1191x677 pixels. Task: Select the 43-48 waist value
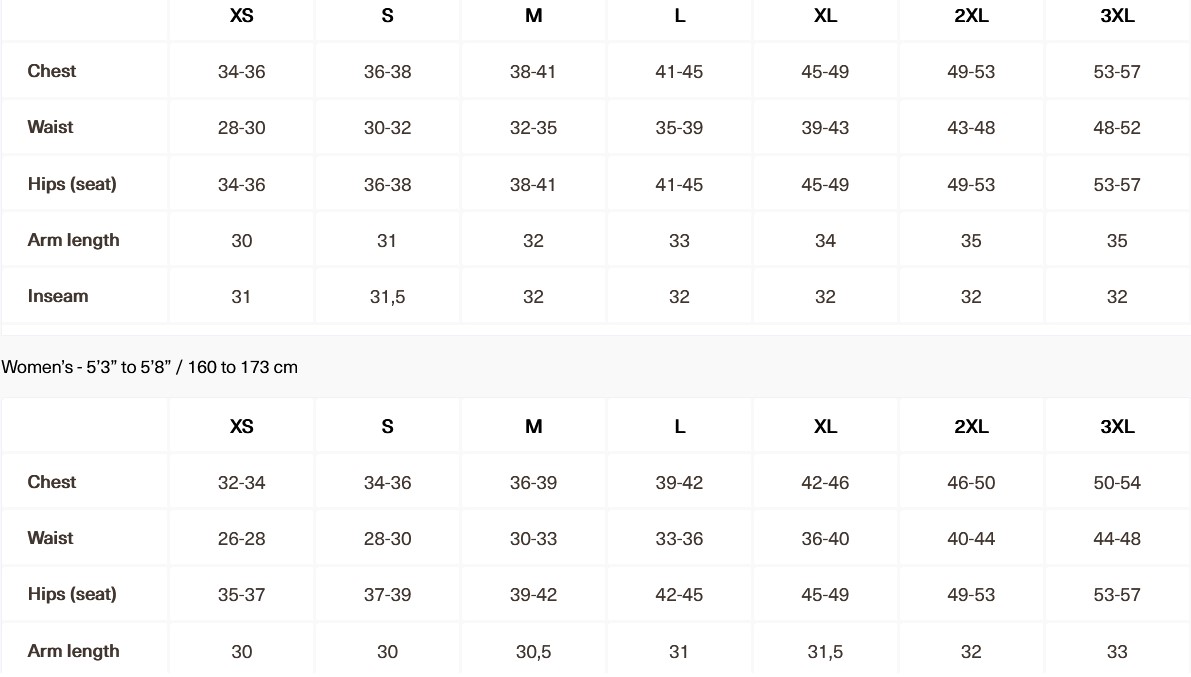tap(971, 128)
